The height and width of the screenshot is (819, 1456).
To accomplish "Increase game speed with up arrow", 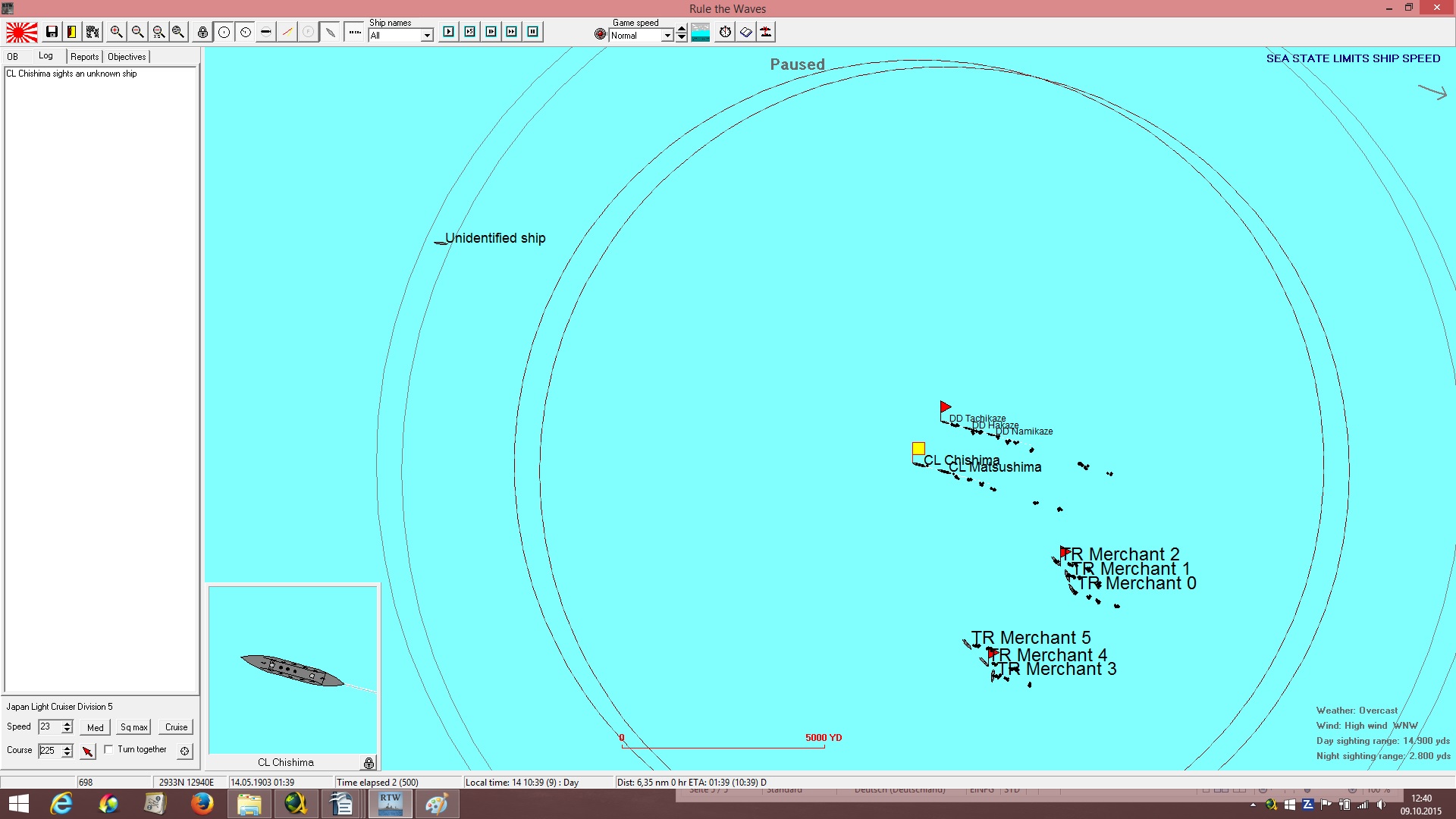I will tap(682, 29).
